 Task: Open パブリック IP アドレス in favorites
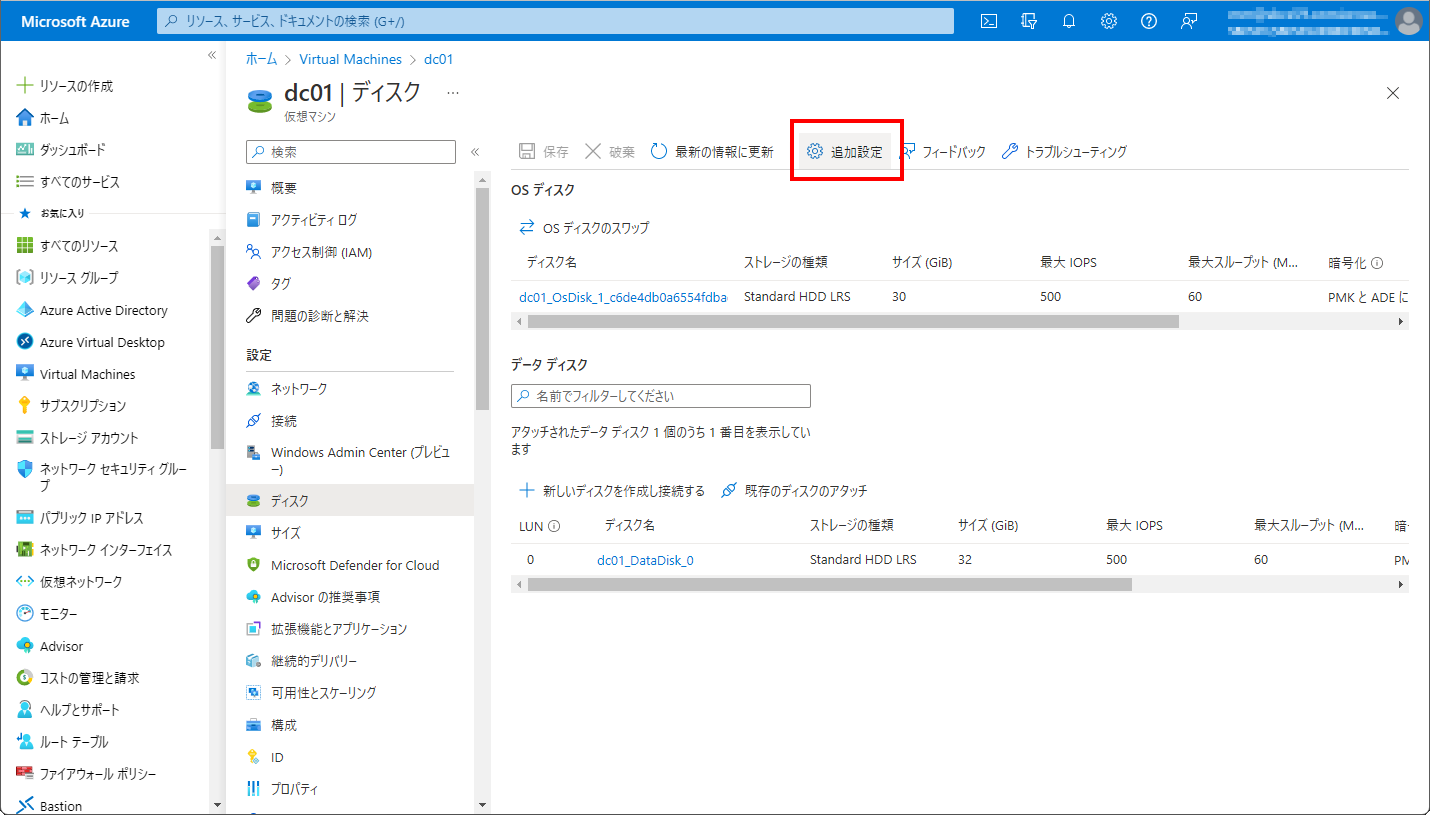coord(91,518)
